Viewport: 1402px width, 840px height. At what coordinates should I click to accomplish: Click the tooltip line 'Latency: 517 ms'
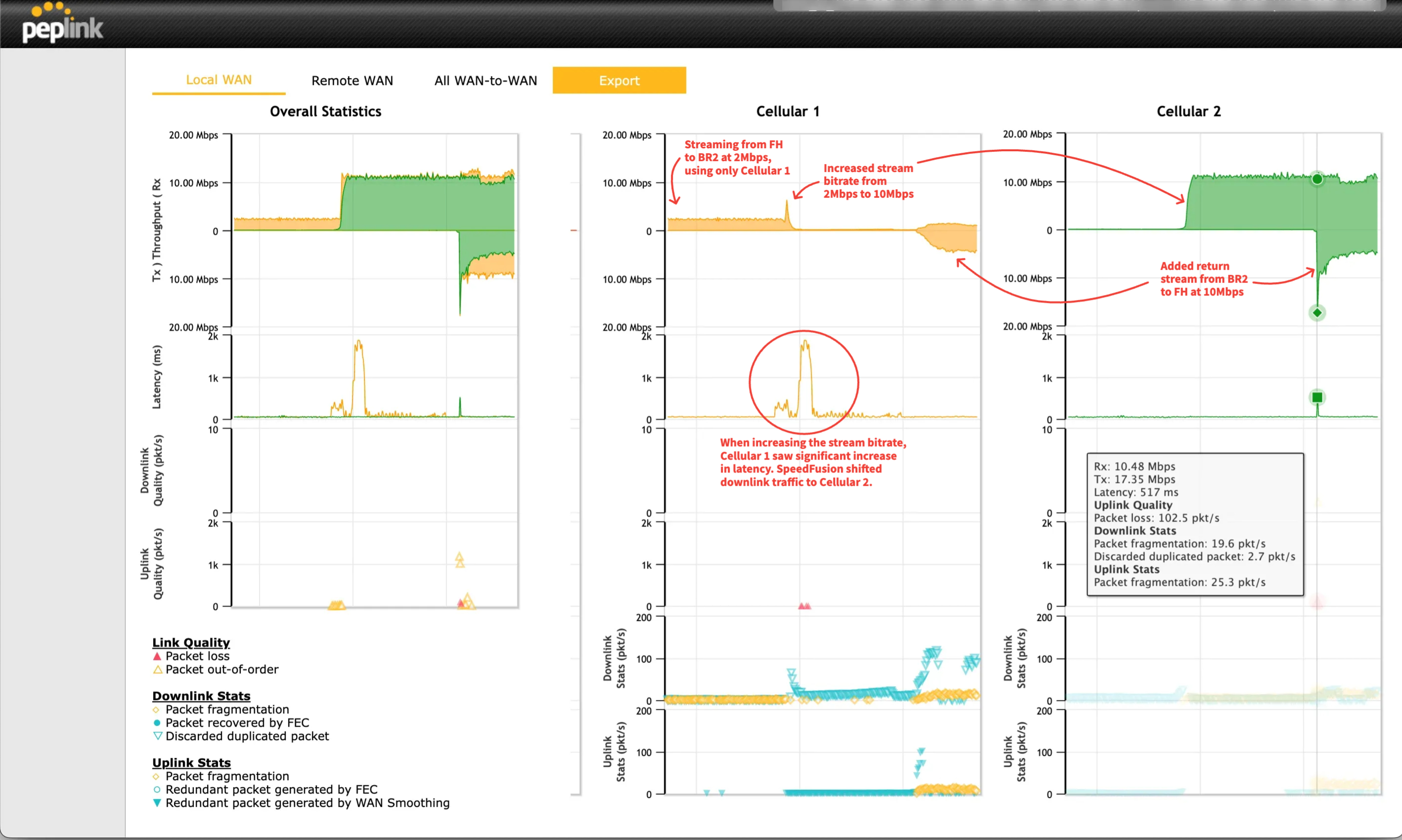(1136, 492)
